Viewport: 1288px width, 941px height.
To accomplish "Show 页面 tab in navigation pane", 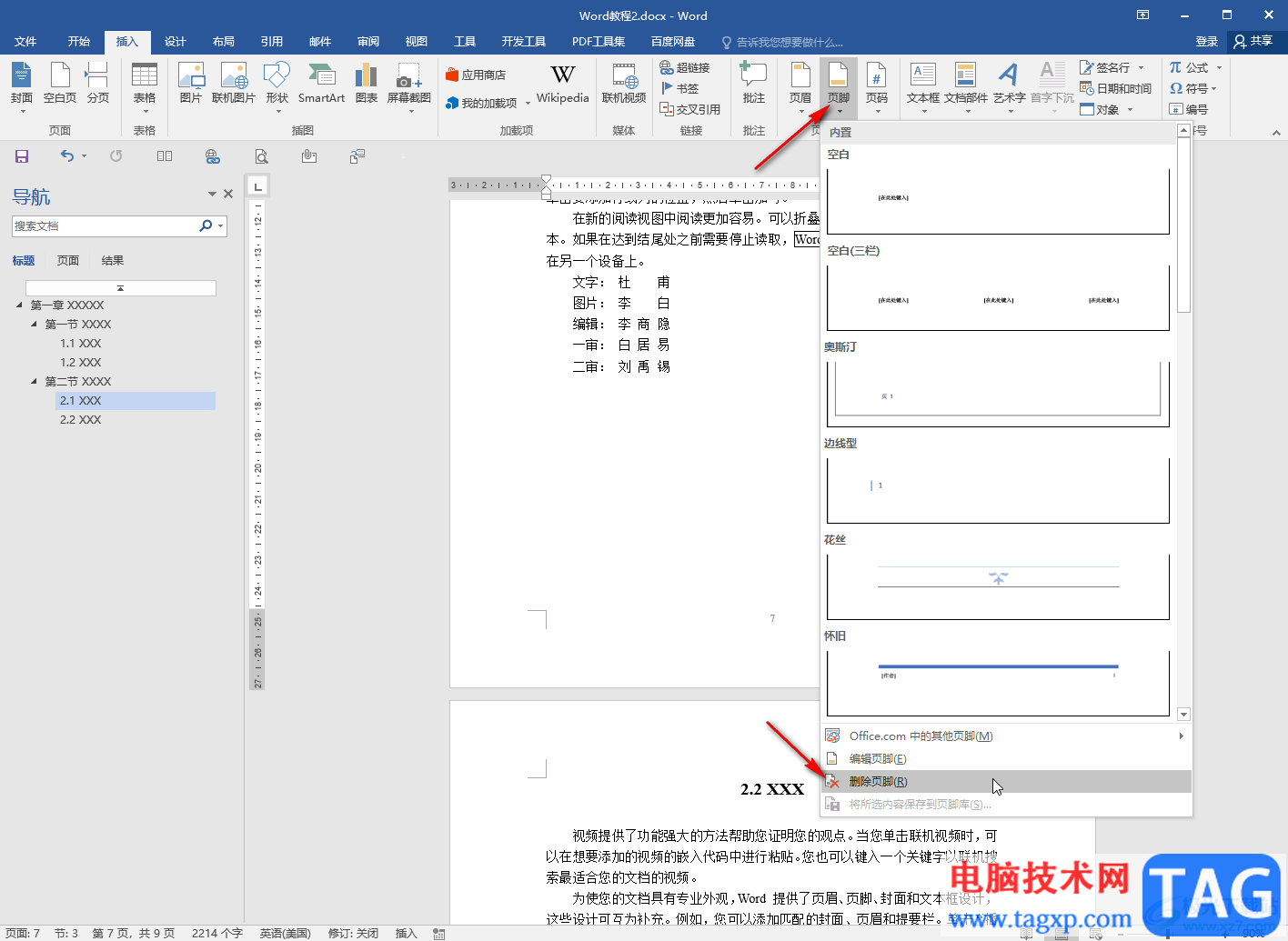I will pyautogui.click(x=68, y=261).
